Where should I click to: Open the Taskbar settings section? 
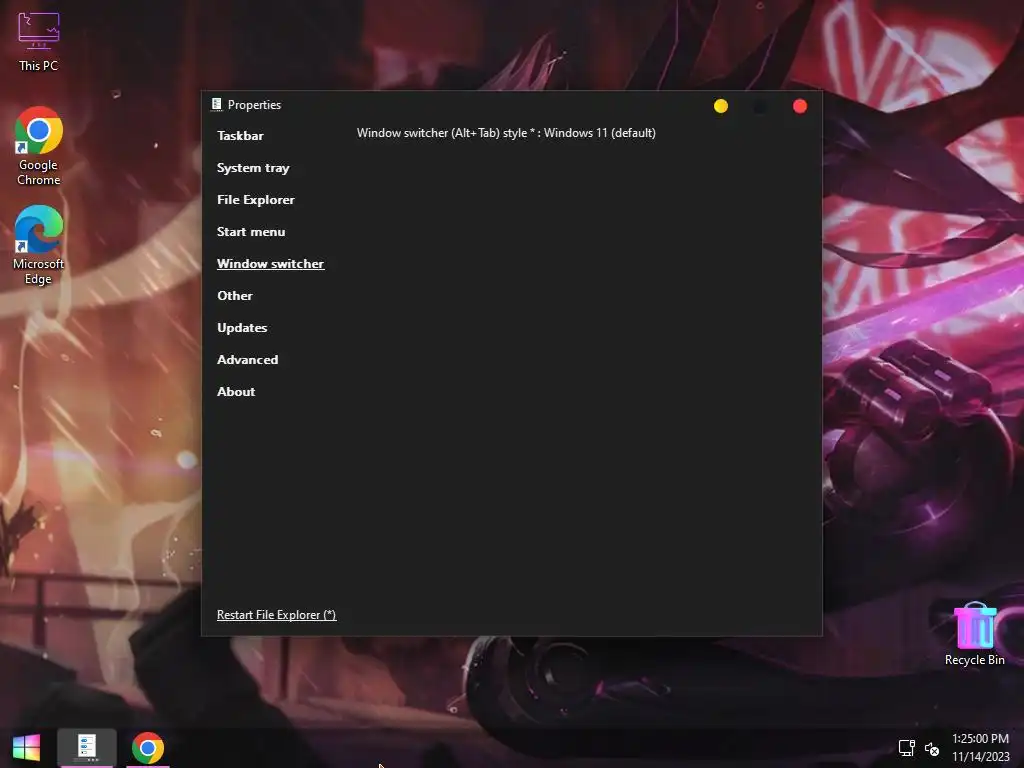tap(240, 136)
